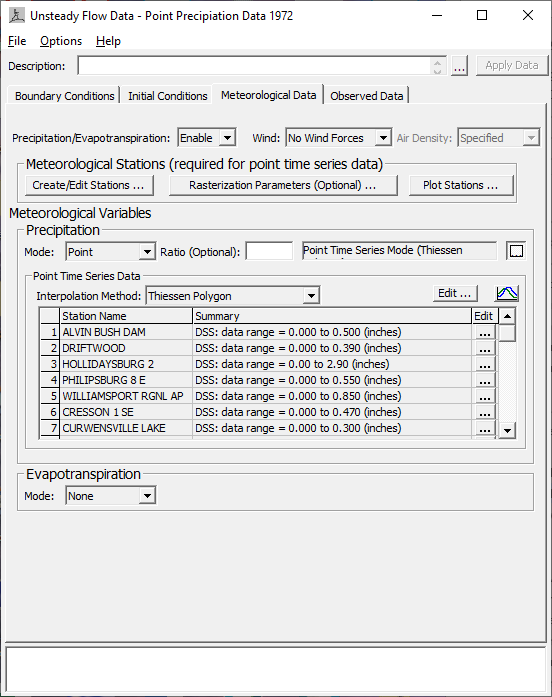Screen dimensions: 552x697
Task: Click the stations table scroll down arrow
Action: (x=507, y=430)
